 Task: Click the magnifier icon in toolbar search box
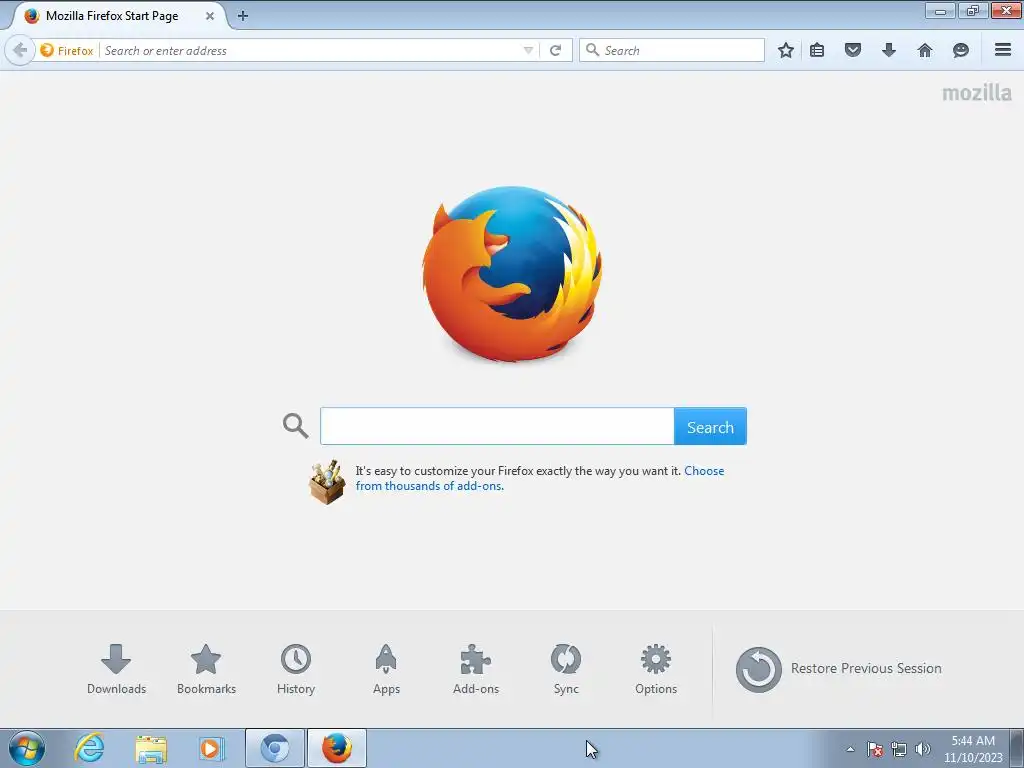tap(592, 50)
